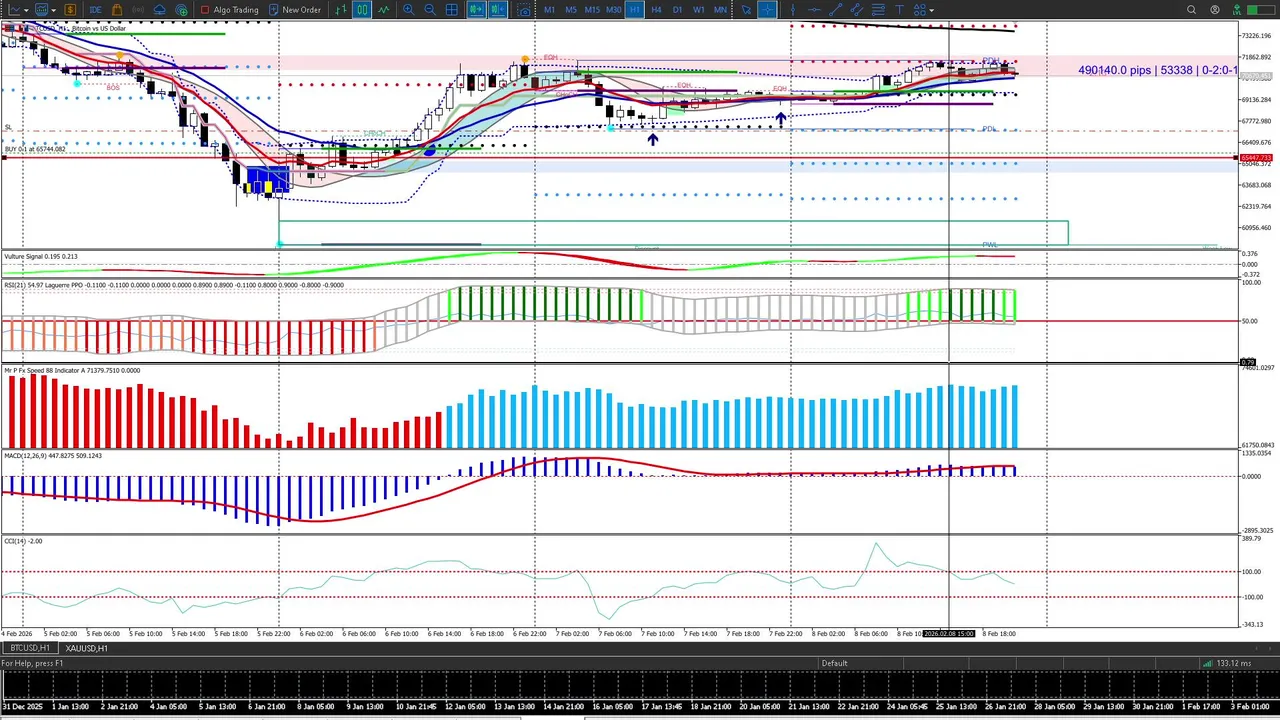Toggle the chart grid tile icon
1280x720 pixels.
pyautogui.click(x=452, y=10)
